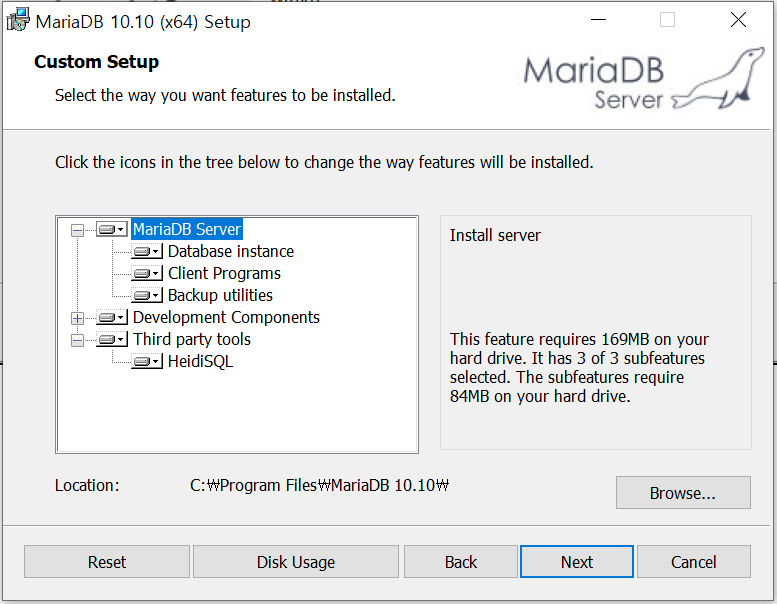
Task: Select Development Components tree item
Action: (226, 318)
